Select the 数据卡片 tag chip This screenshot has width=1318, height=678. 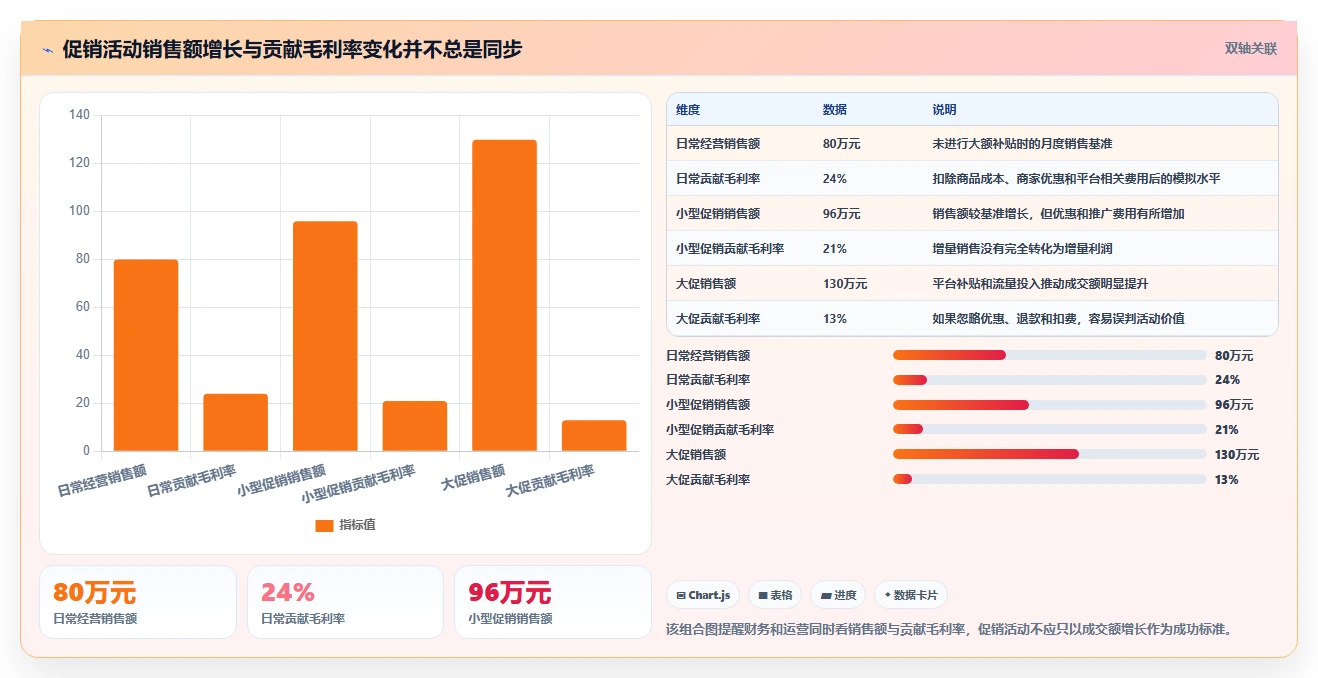(x=911, y=595)
